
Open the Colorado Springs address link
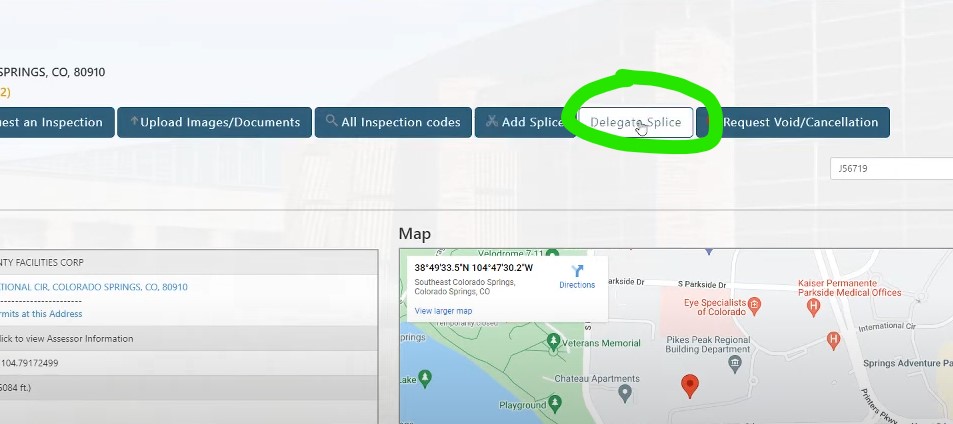point(93,287)
